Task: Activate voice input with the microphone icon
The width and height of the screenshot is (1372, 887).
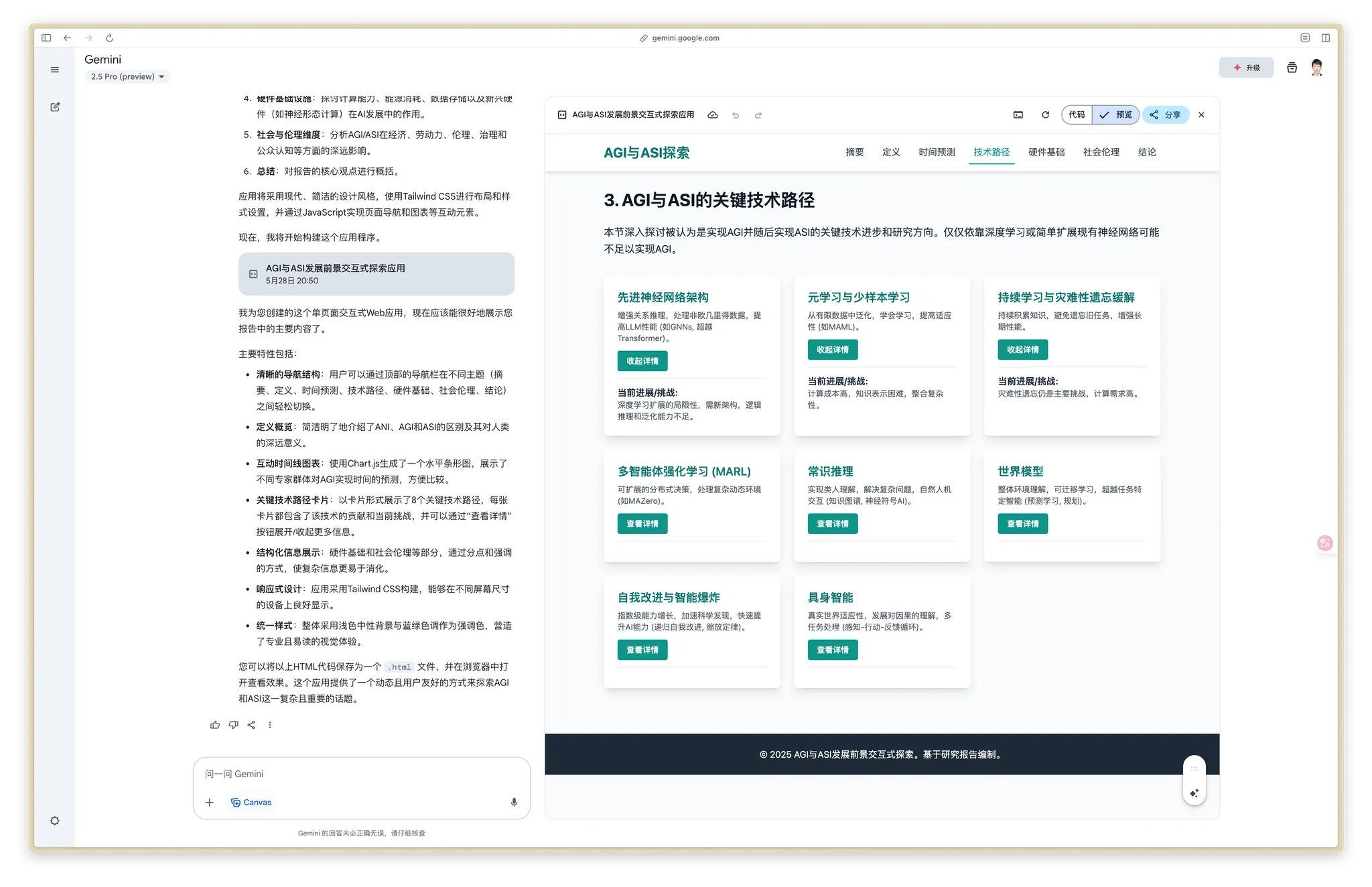Action: coord(514,802)
